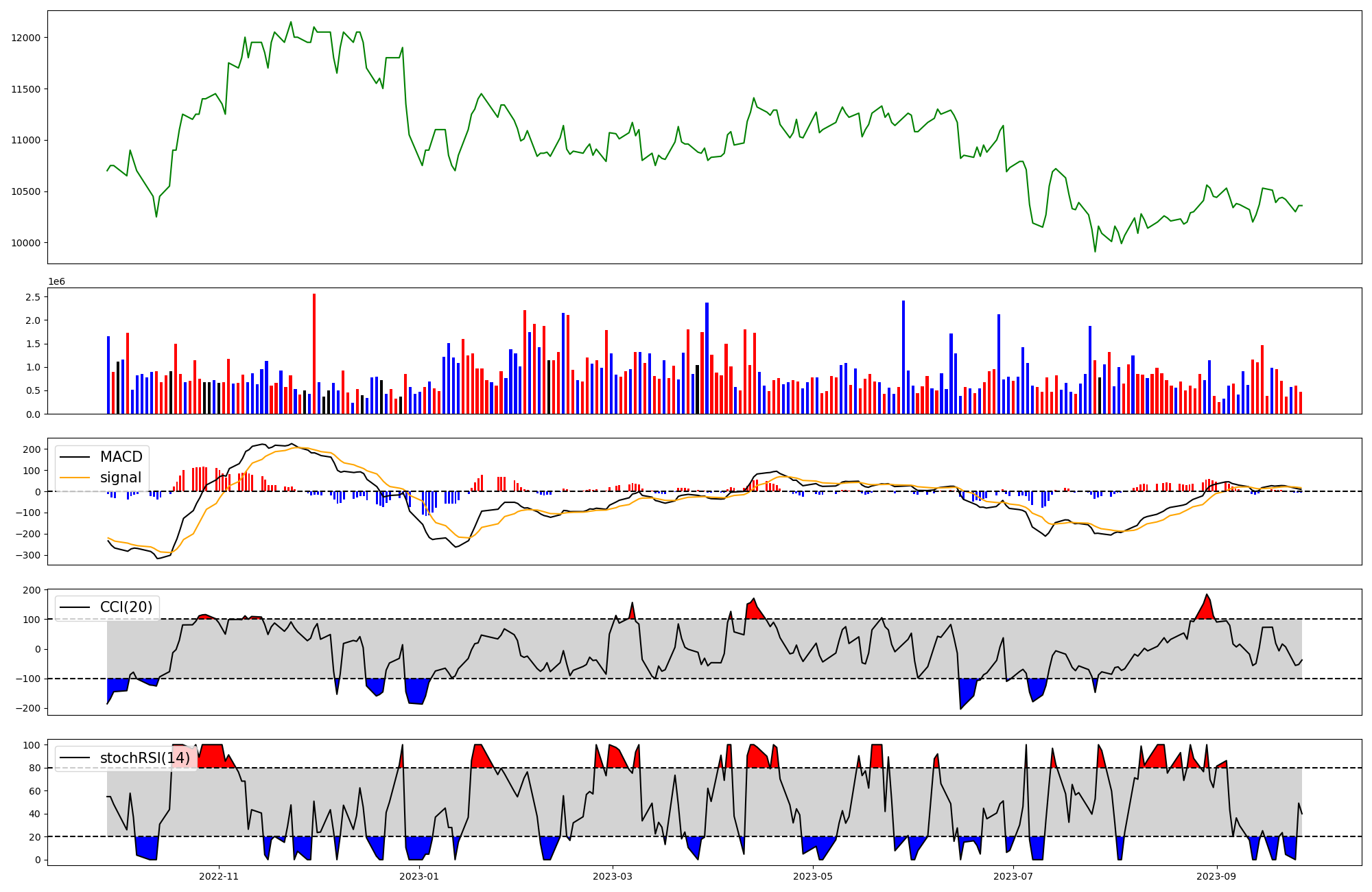Click the 2023-07 date tick label

pyautogui.click(x=1013, y=876)
